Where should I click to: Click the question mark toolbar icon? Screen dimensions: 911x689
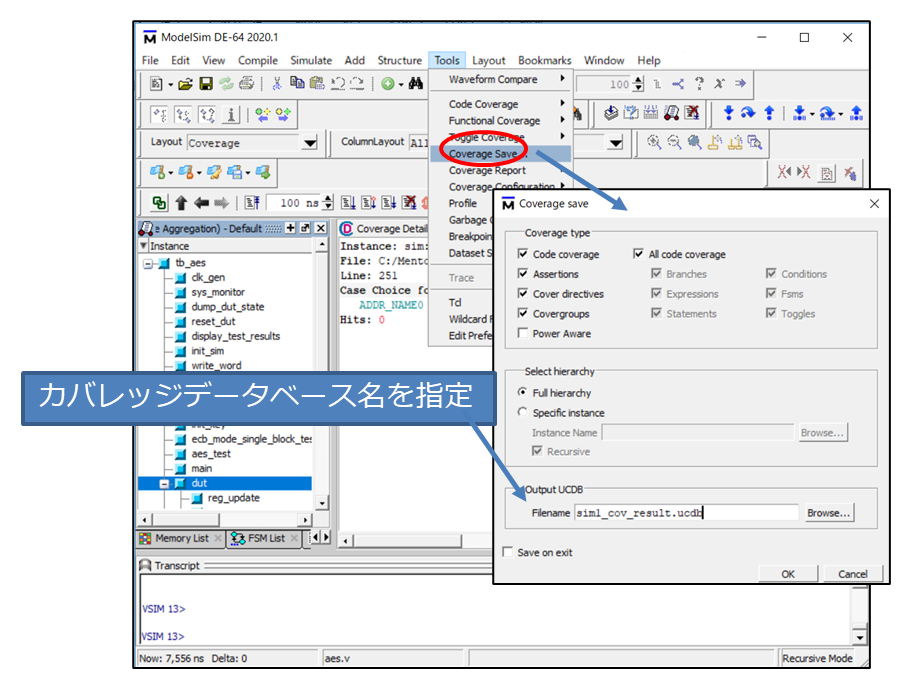coord(699,84)
